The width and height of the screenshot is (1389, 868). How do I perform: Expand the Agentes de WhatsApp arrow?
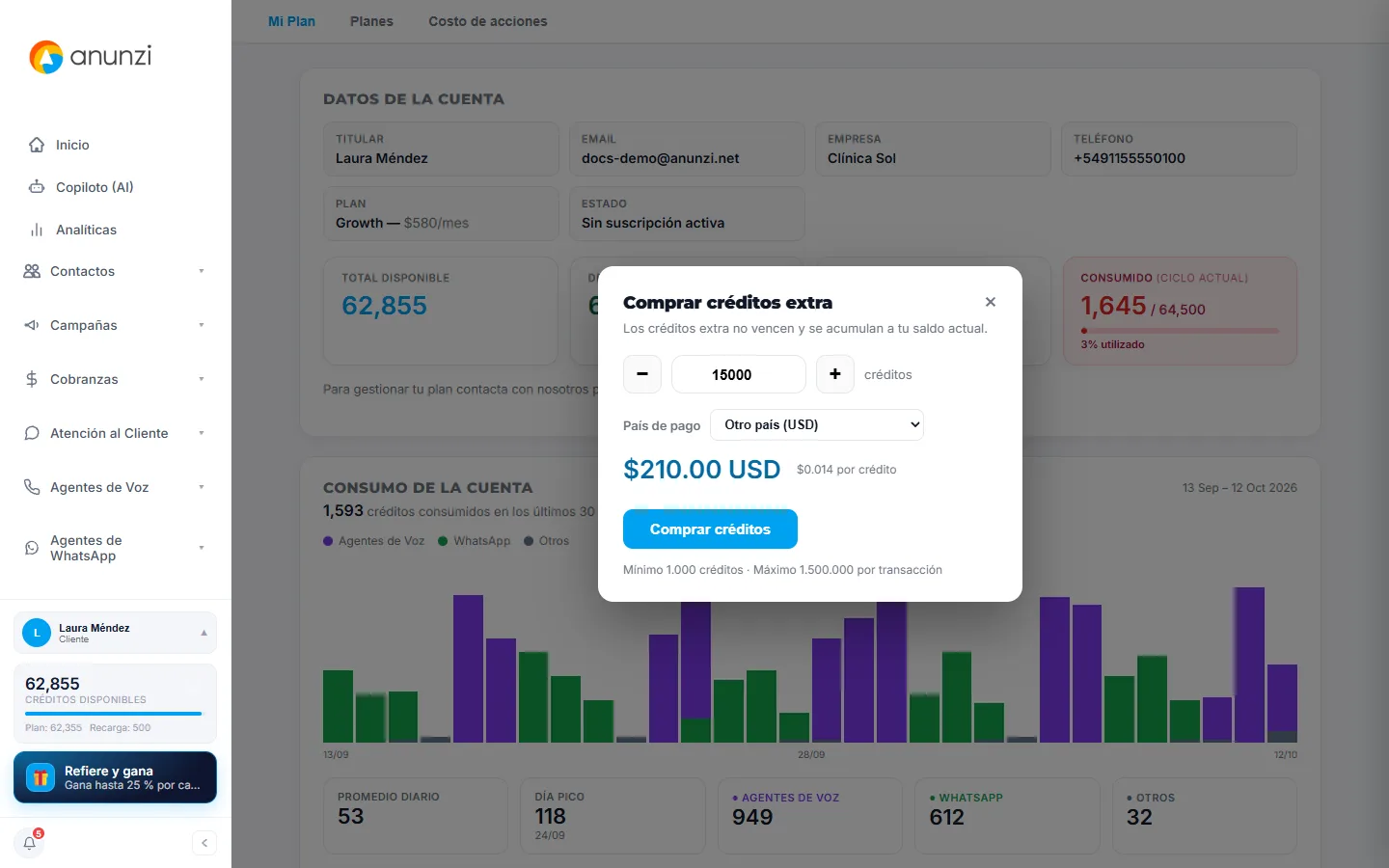(x=202, y=548)
